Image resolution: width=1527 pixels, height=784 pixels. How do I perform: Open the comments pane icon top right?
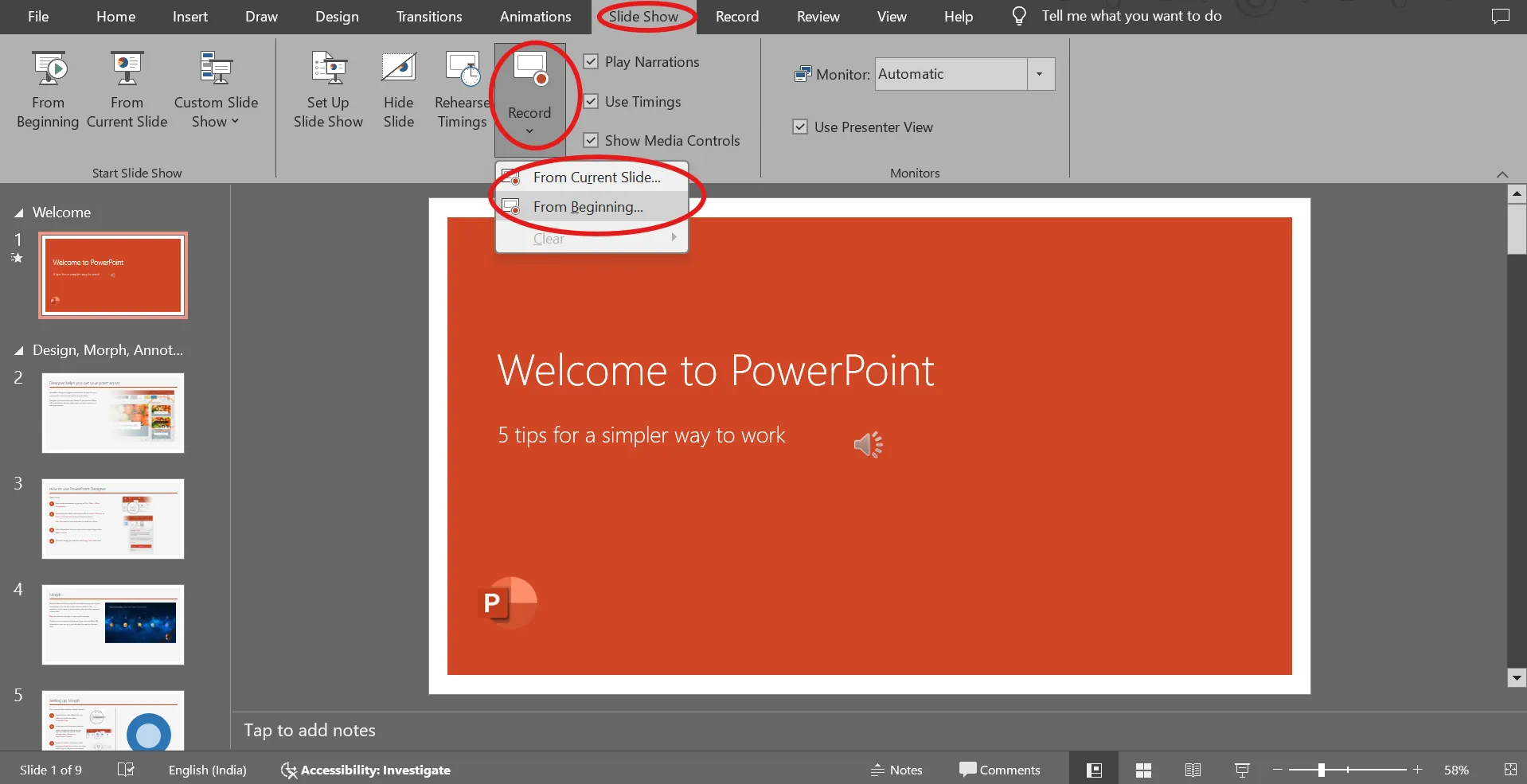[x=1500, y=16]
